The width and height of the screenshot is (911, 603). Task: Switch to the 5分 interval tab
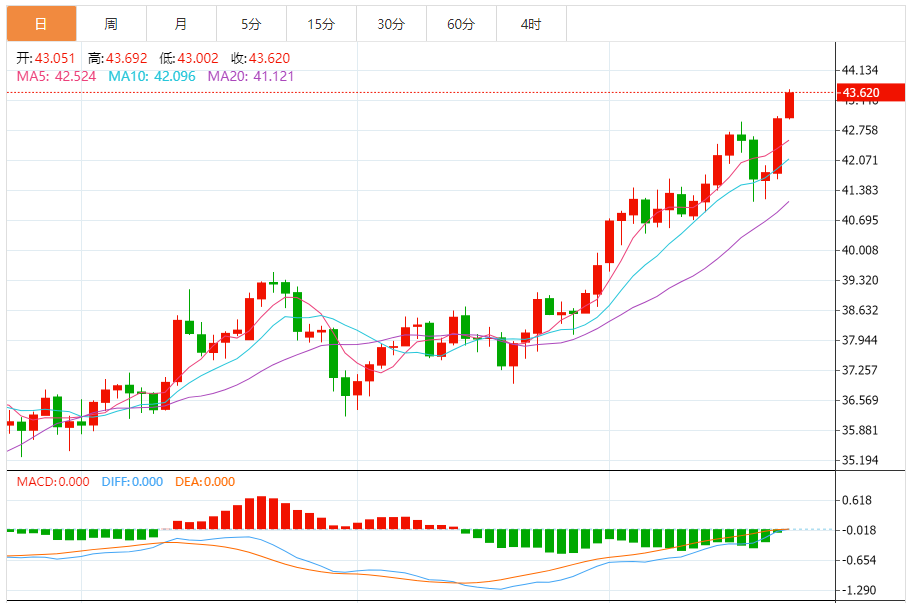[x=250, y=24]
